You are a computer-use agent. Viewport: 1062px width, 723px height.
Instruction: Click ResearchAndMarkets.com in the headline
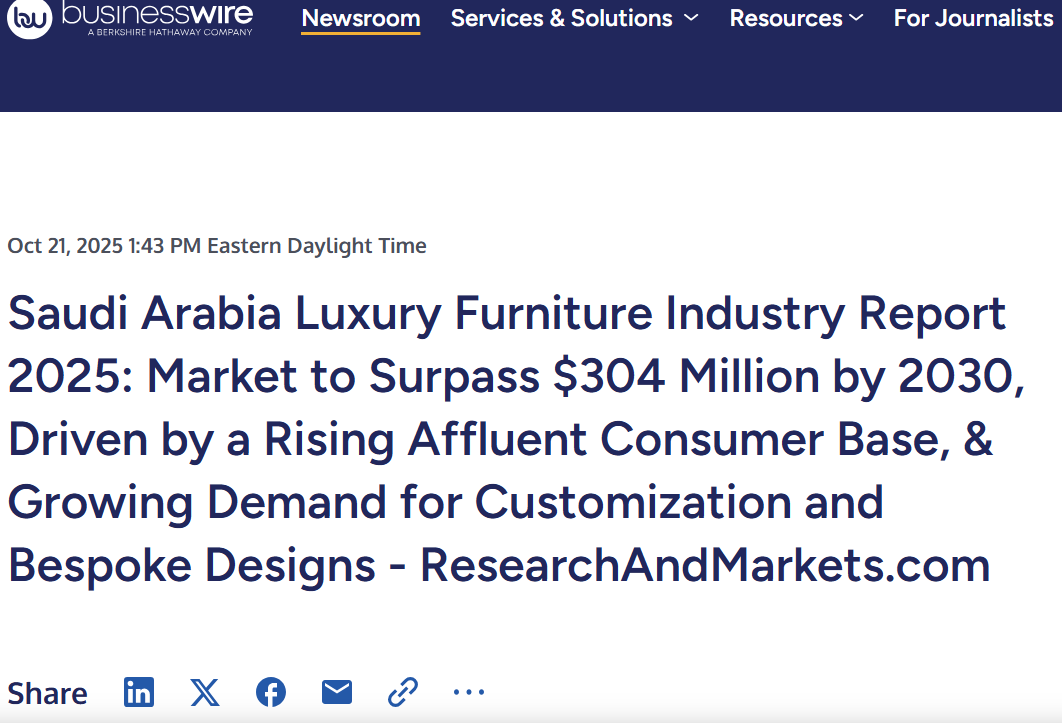click(x=705, y=565)
